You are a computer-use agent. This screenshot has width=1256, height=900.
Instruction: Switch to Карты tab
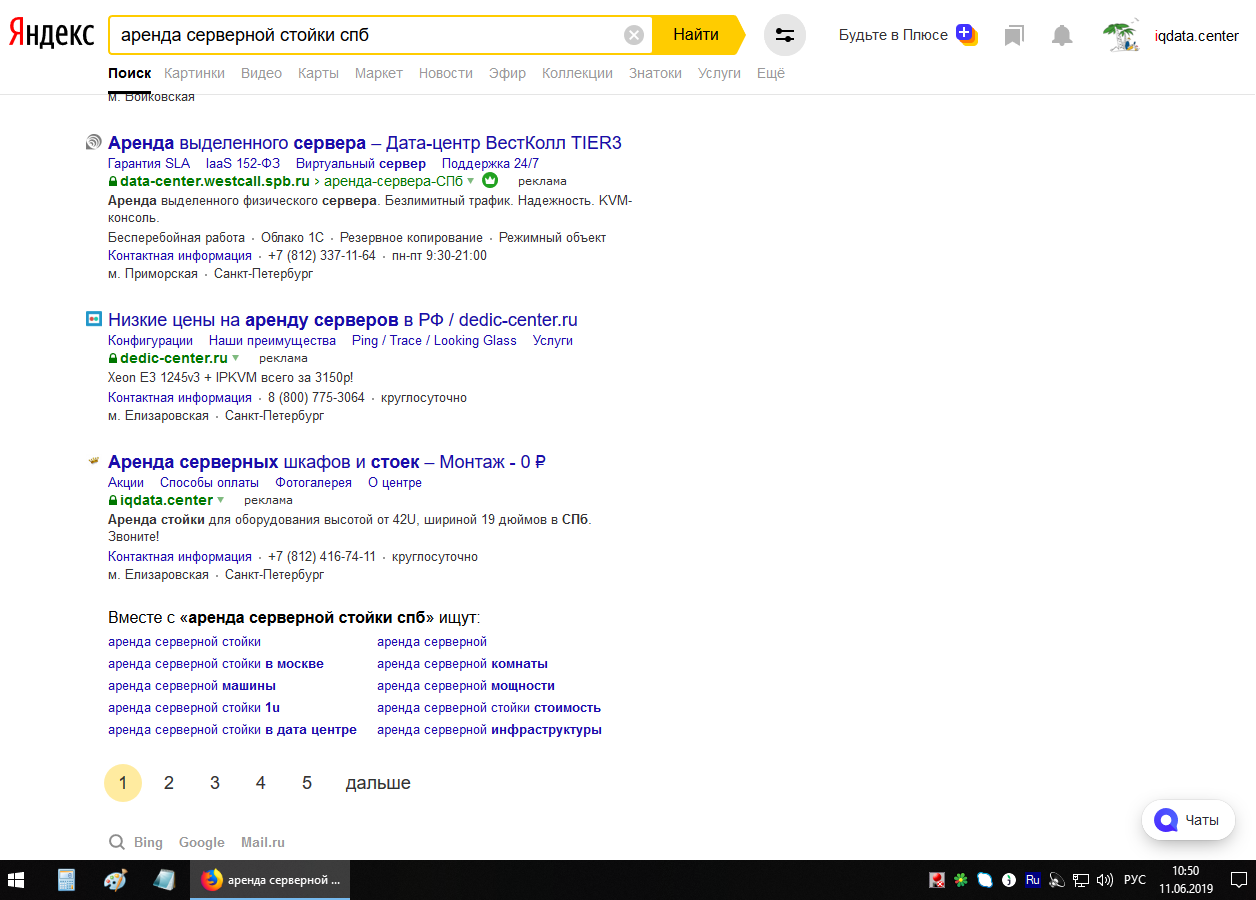[x=318, y=73]
